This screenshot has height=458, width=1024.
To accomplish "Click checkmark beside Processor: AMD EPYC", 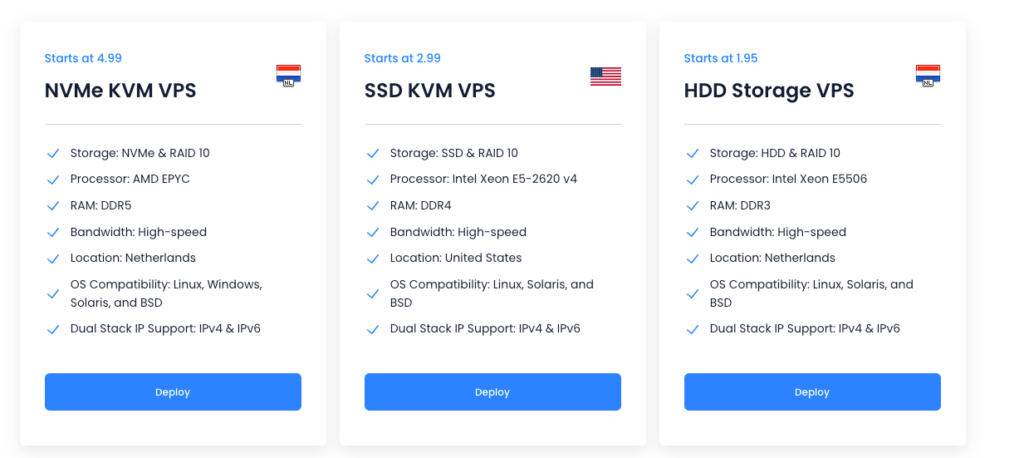I will (x=54, y=180).
